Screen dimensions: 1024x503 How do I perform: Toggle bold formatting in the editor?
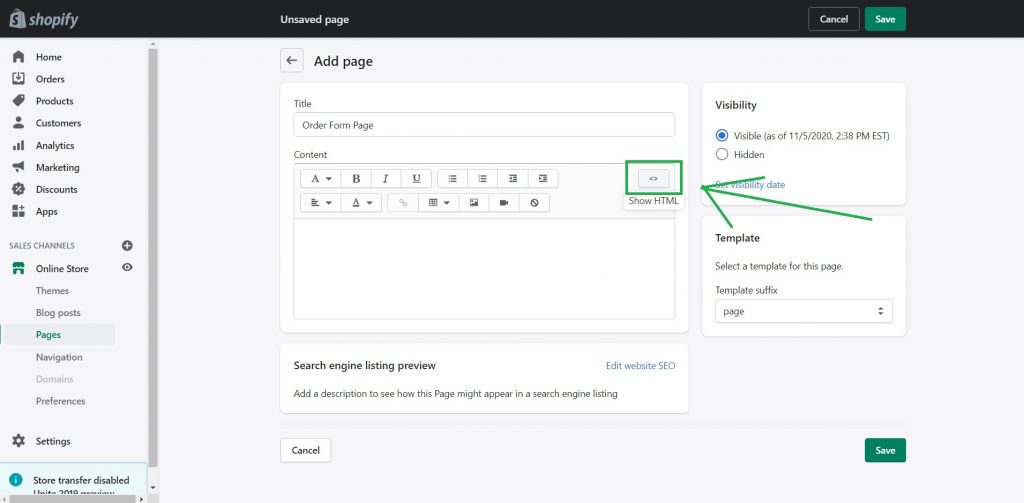click(356, 179)
